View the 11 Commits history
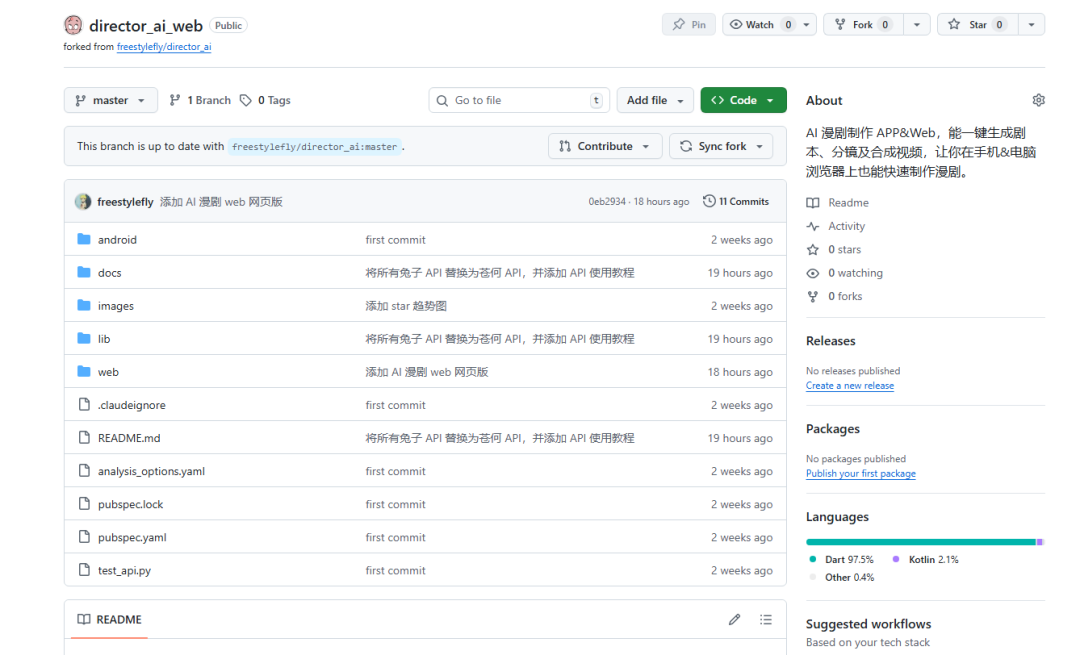1080x655 pixels. point(736,201)
